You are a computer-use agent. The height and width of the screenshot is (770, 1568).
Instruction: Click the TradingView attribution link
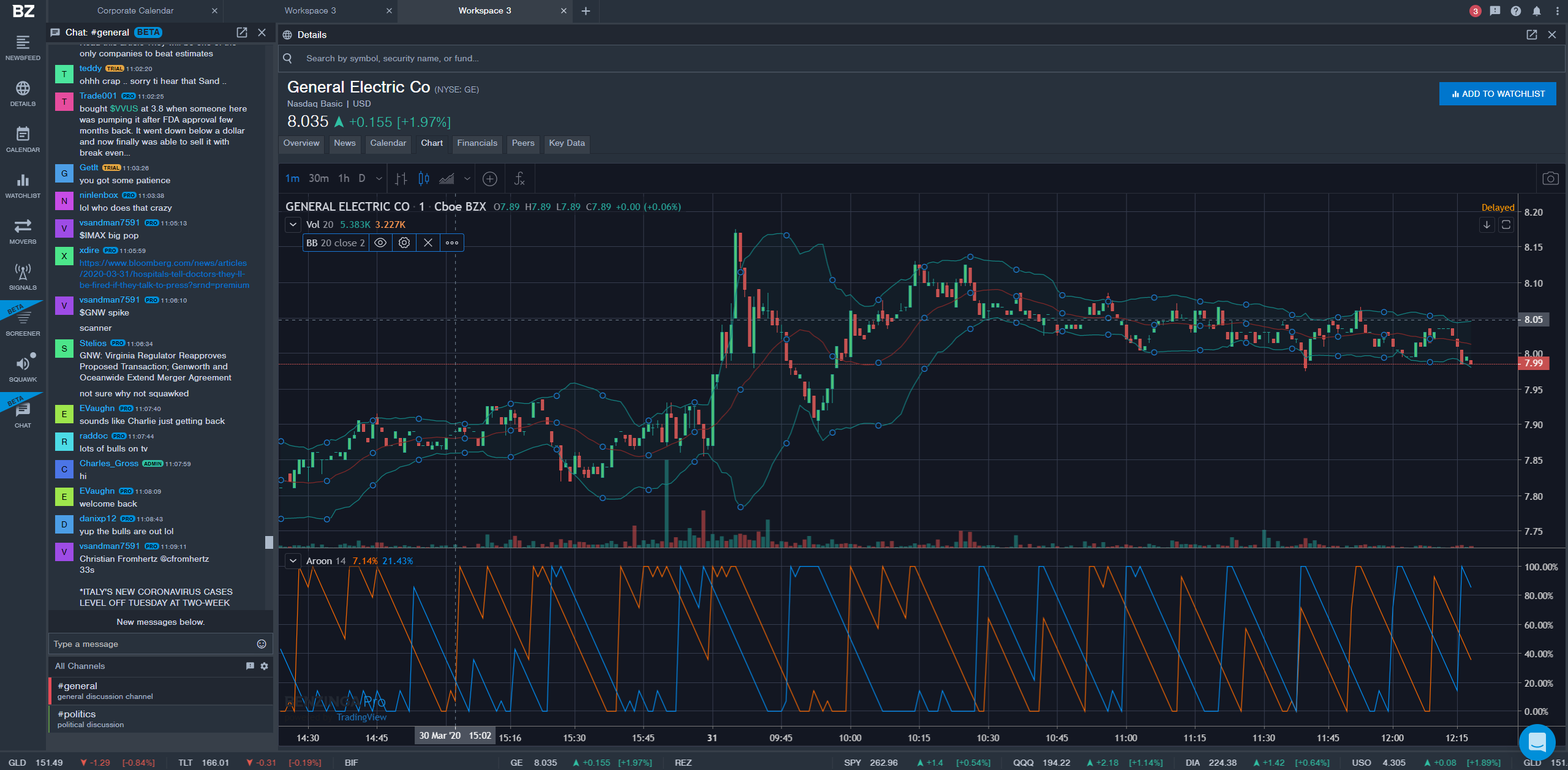click(x=361, y=717)
